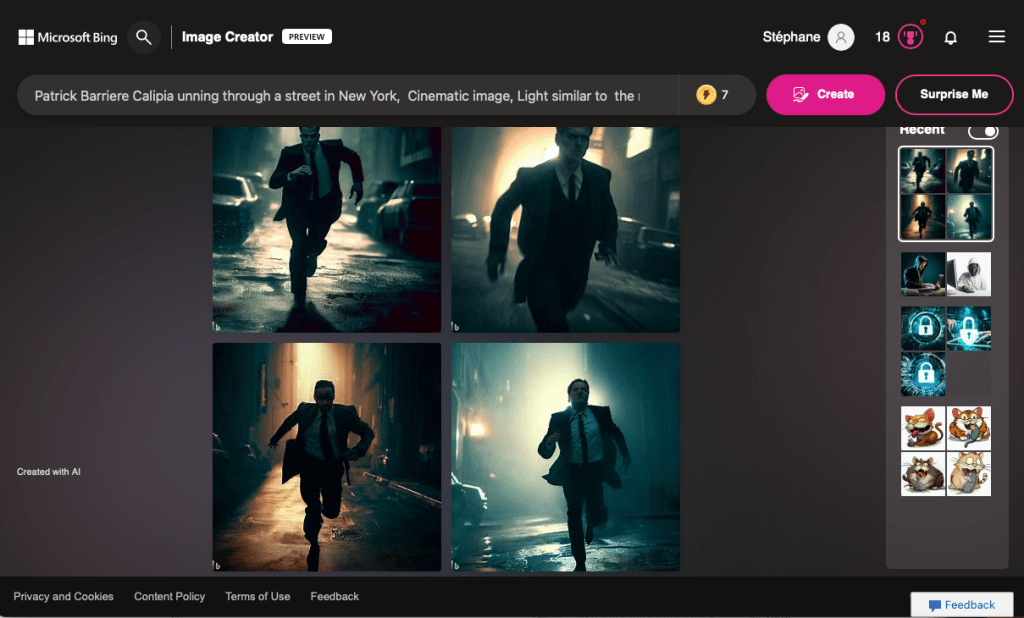Select the recent padlock images set
Screen dimensions: 1024x618
pyautogui.click(x=945, y=351)
